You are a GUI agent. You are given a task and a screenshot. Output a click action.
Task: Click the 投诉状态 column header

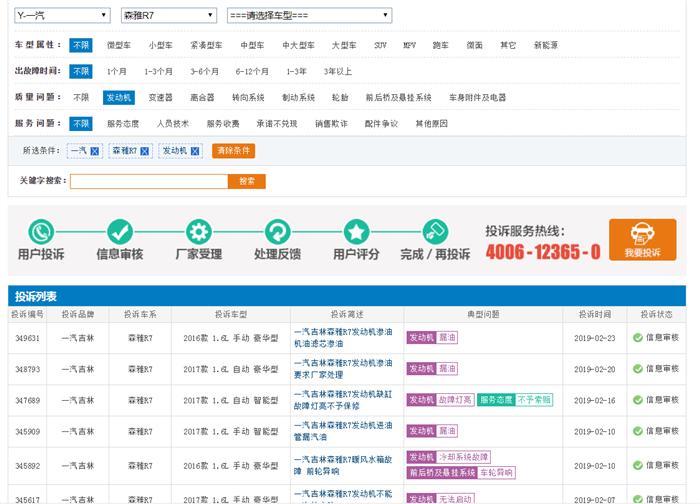pyautogui.click(x=656, y=314)
